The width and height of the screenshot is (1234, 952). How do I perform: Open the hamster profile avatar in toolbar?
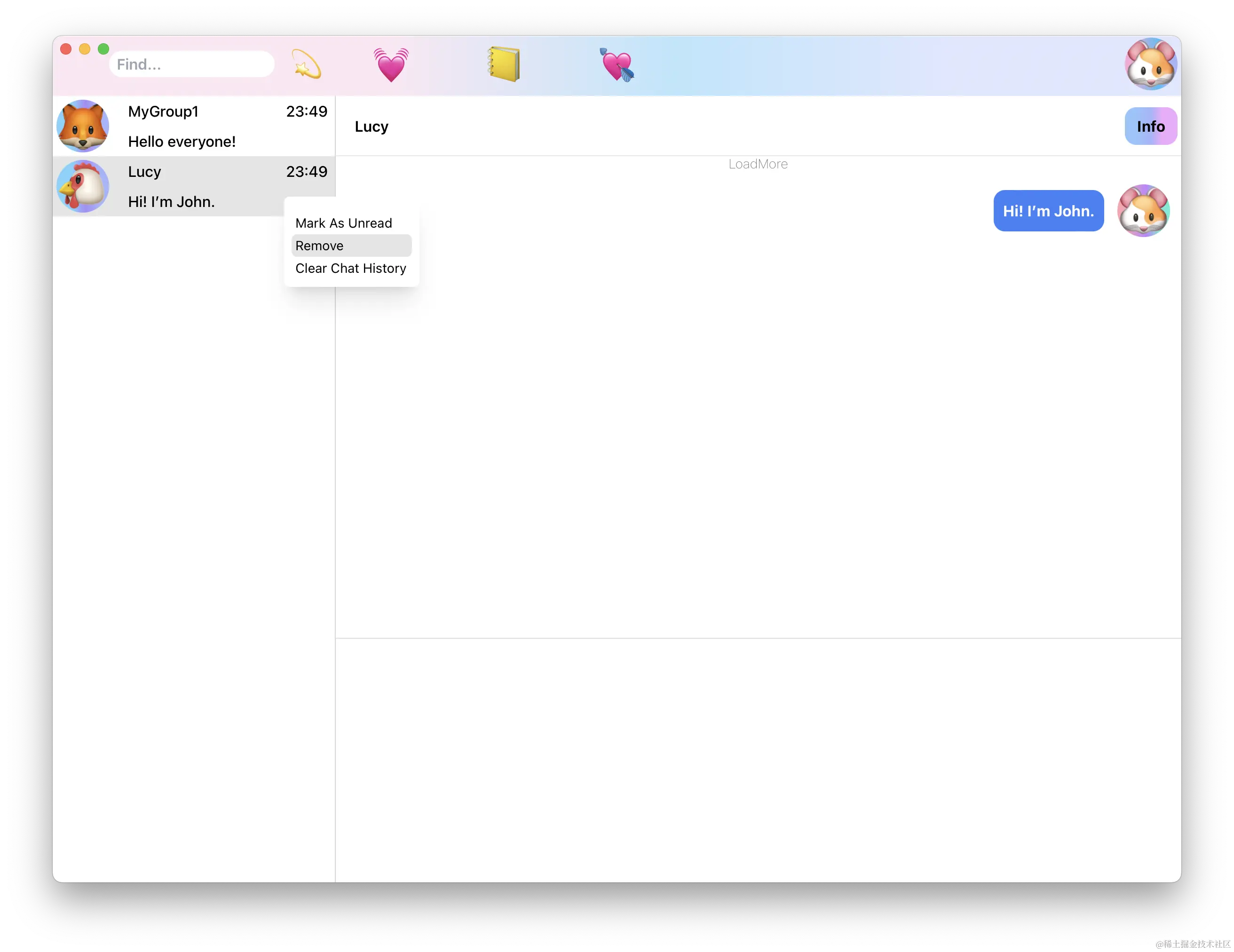tap(1150, 64)
